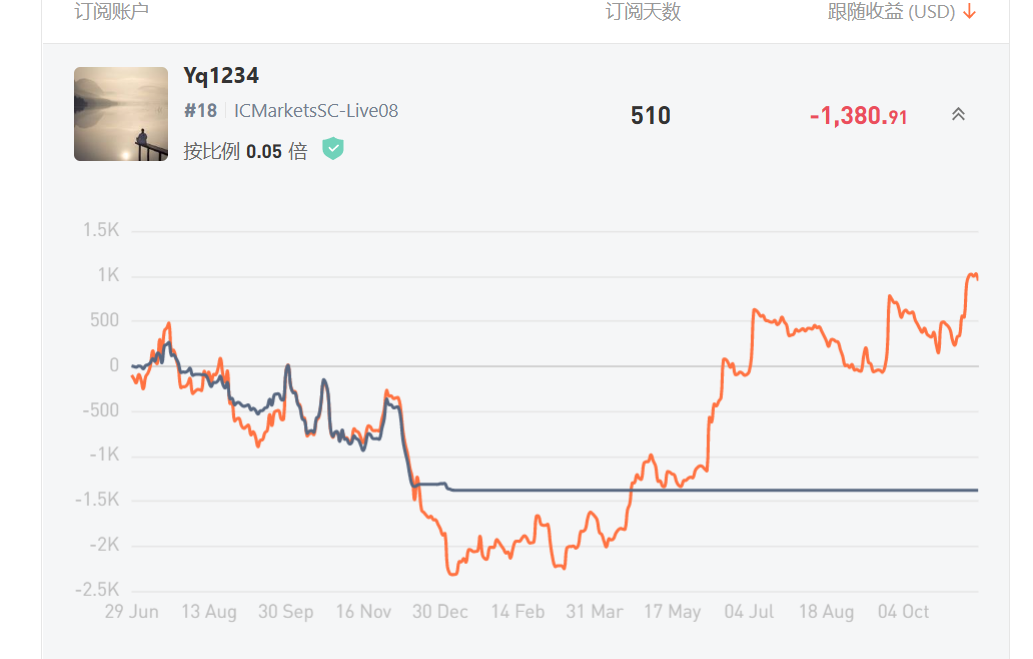Click the -1,380.91 follow profit value
Viewport: 1033px width, 659px height.
tap(858, 116)
